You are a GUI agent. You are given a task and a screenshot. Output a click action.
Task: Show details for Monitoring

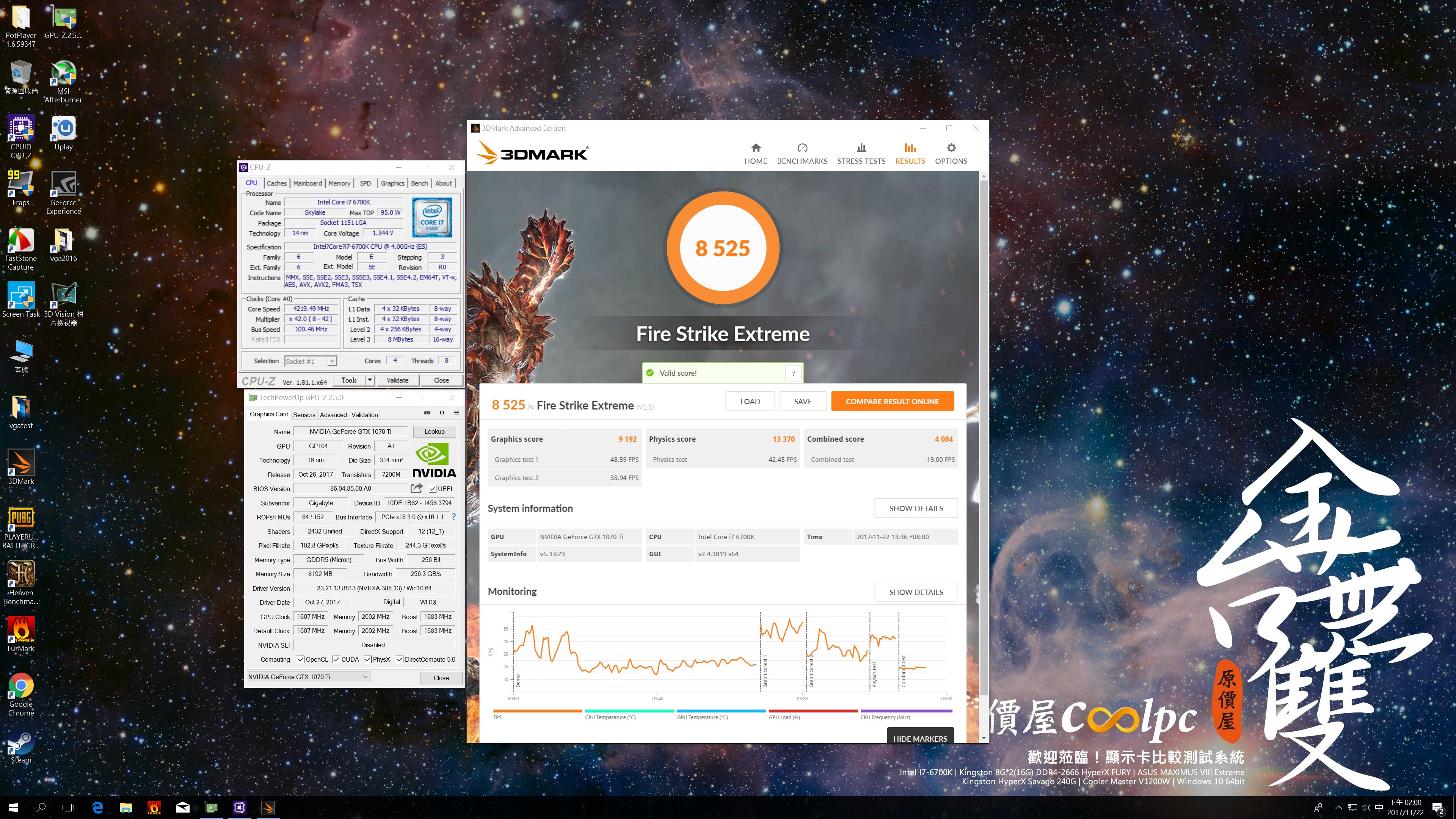[x=916, y=592]
